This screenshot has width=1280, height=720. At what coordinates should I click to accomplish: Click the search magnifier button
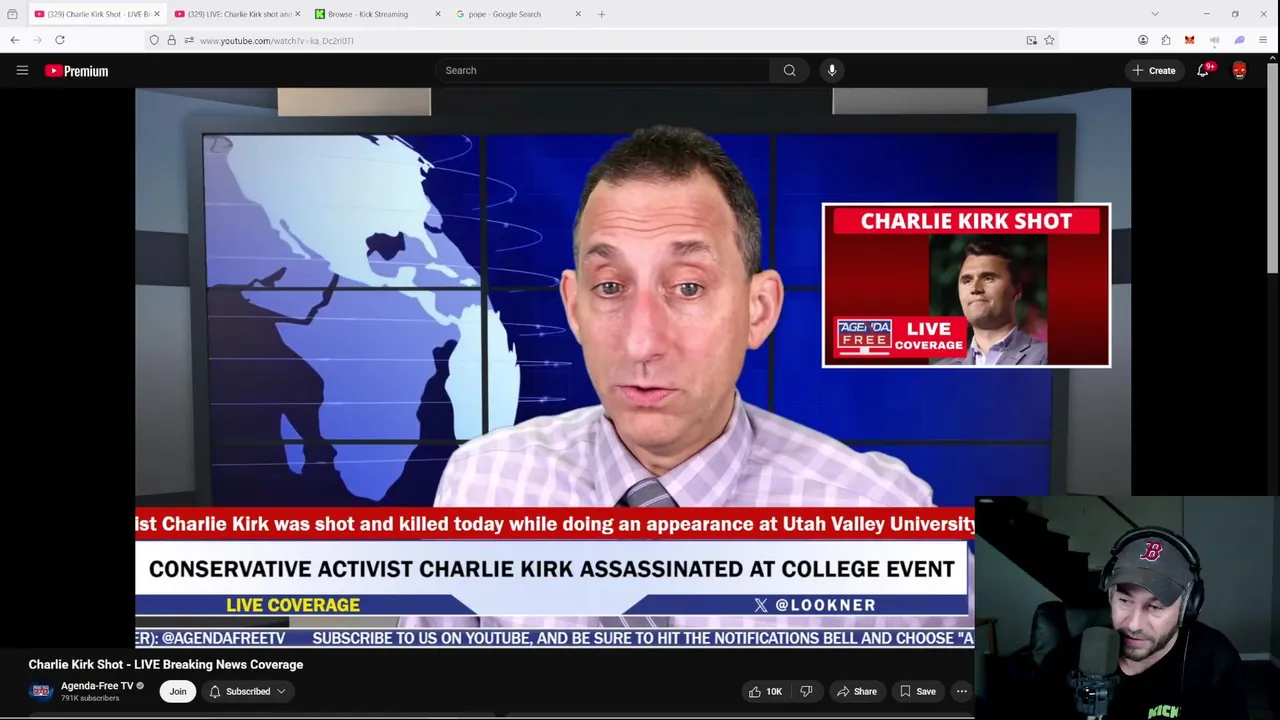[x=790, y=70]
